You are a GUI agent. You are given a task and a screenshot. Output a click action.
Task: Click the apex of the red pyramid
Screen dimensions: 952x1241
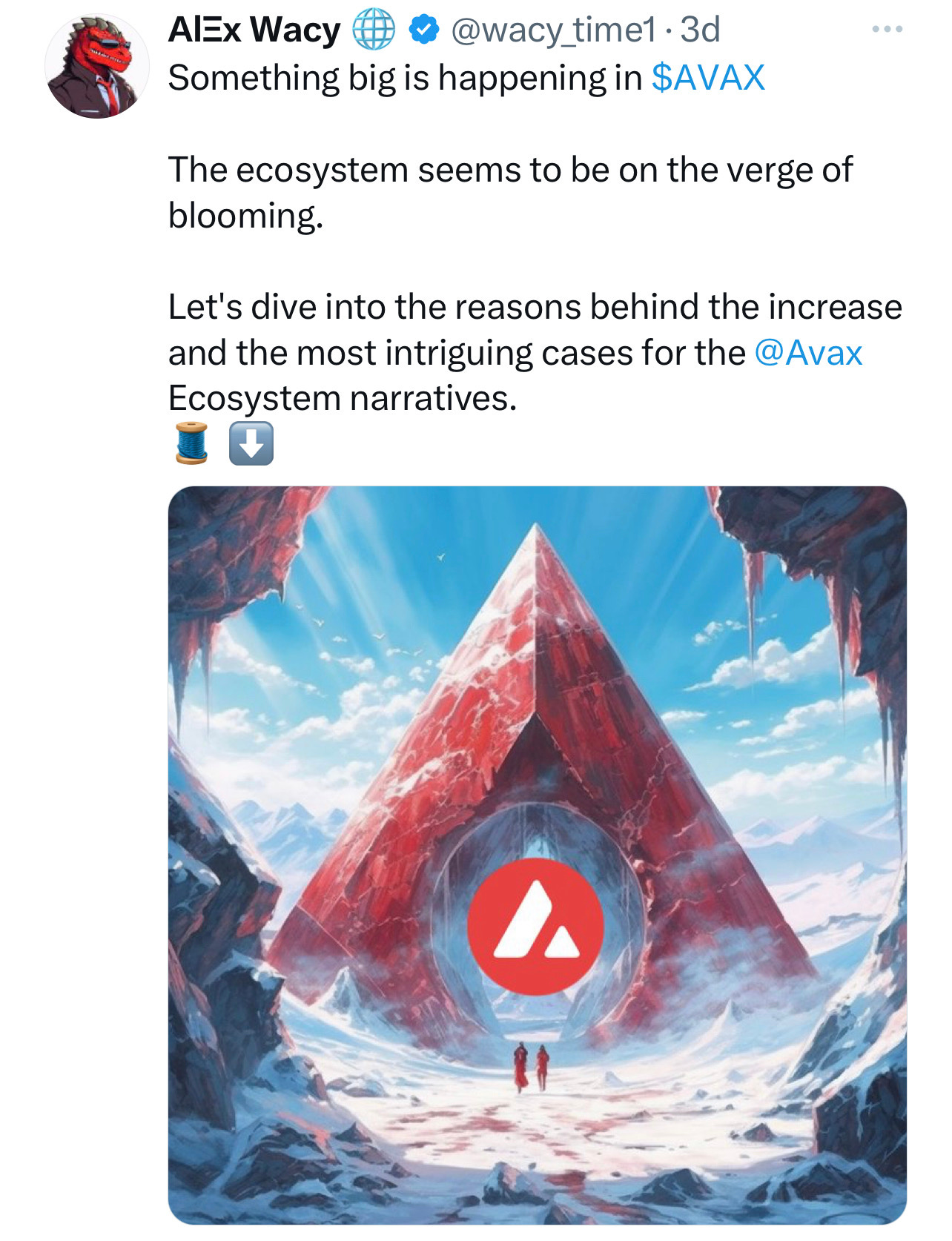coord(536,532)
